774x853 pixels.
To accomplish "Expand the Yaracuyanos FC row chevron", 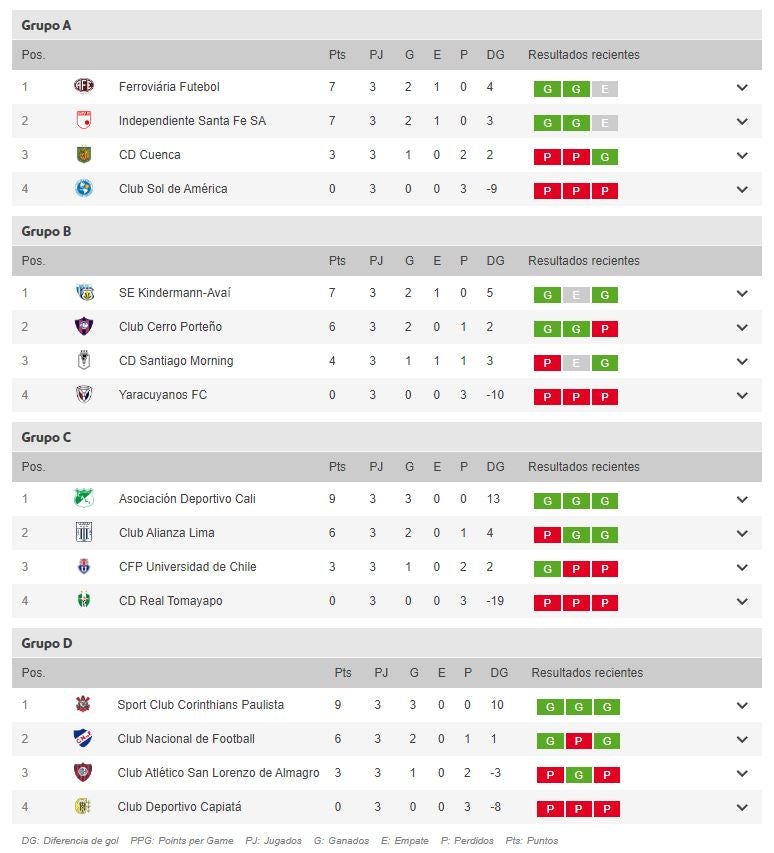I will pyautogui.click(x=741, y=395).
